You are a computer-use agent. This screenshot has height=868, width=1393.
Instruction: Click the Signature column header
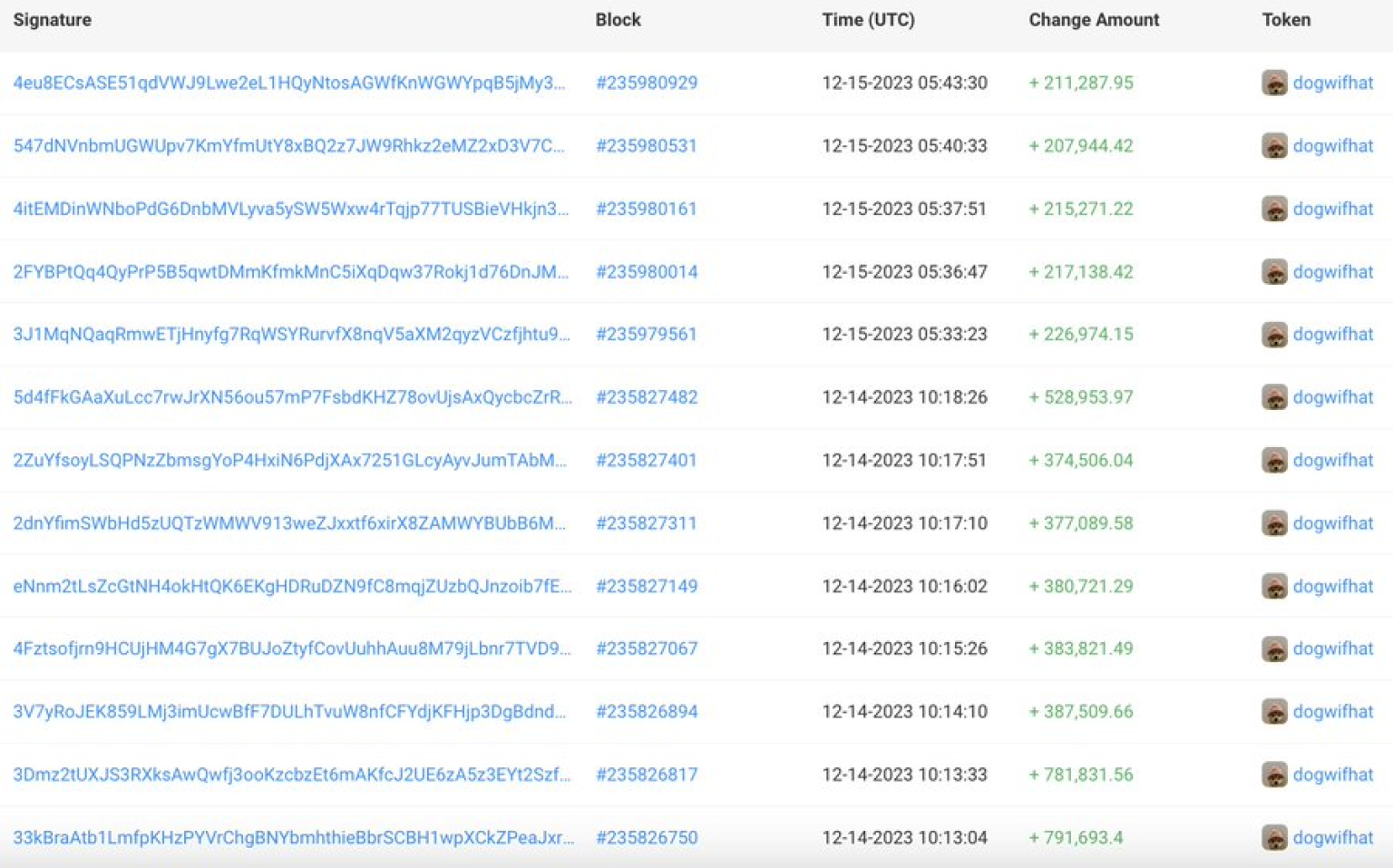(x=52, y=19)
